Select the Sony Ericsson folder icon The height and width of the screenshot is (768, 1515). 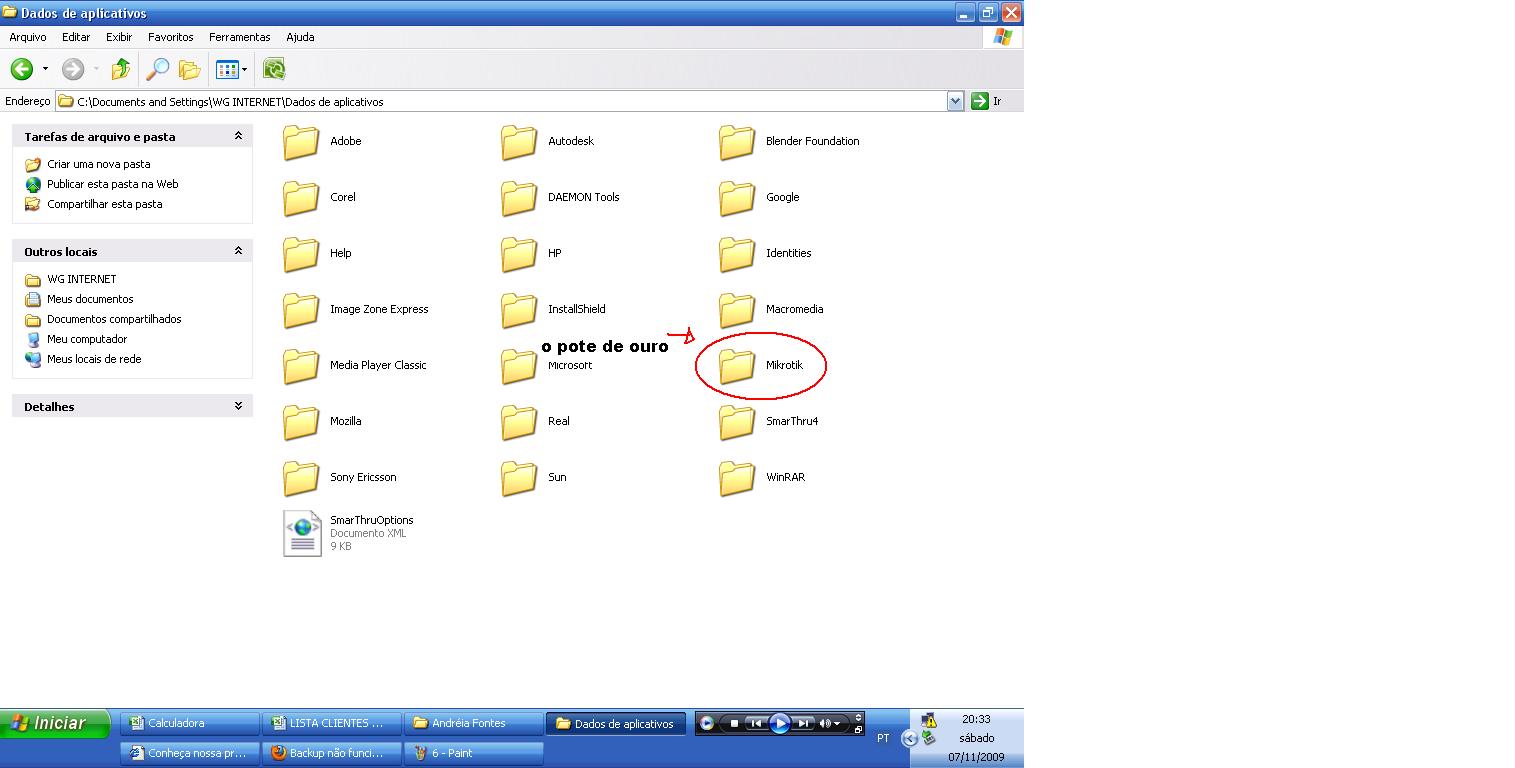tap(301, 478)
